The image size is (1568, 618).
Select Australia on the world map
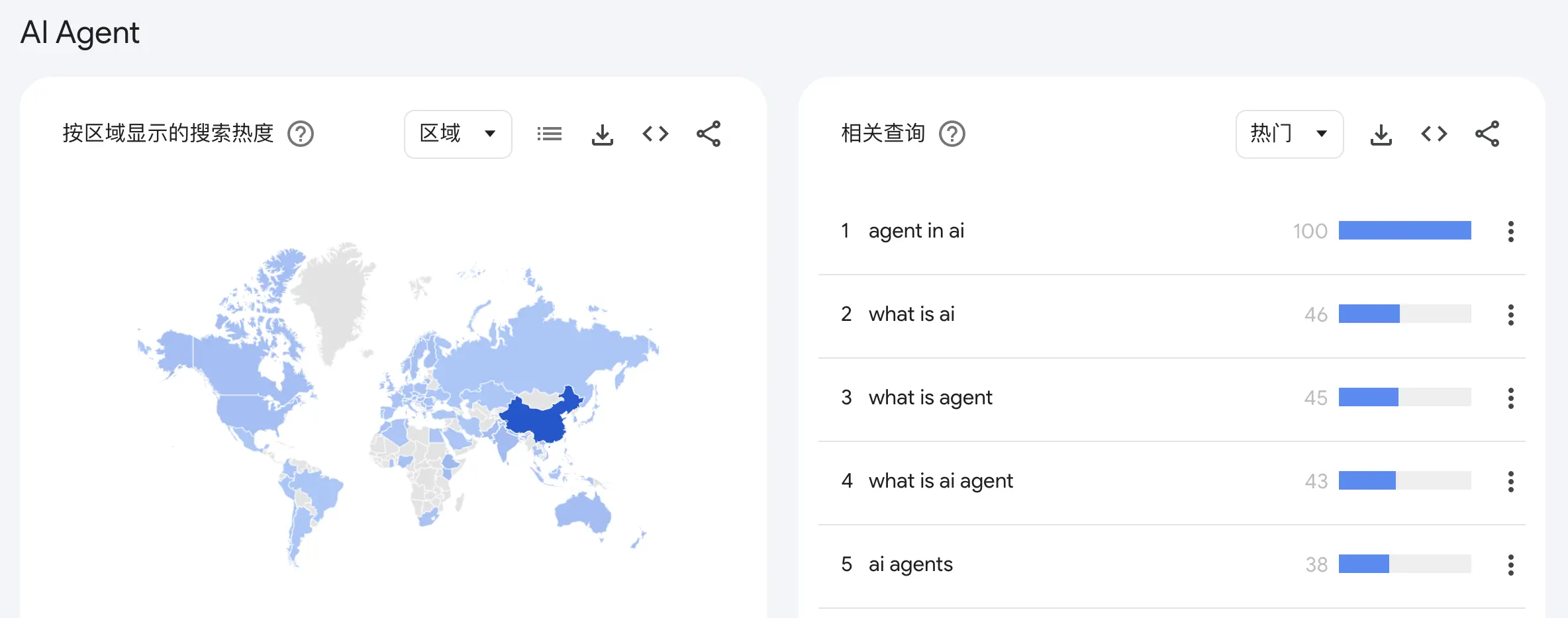click(583, 513)
